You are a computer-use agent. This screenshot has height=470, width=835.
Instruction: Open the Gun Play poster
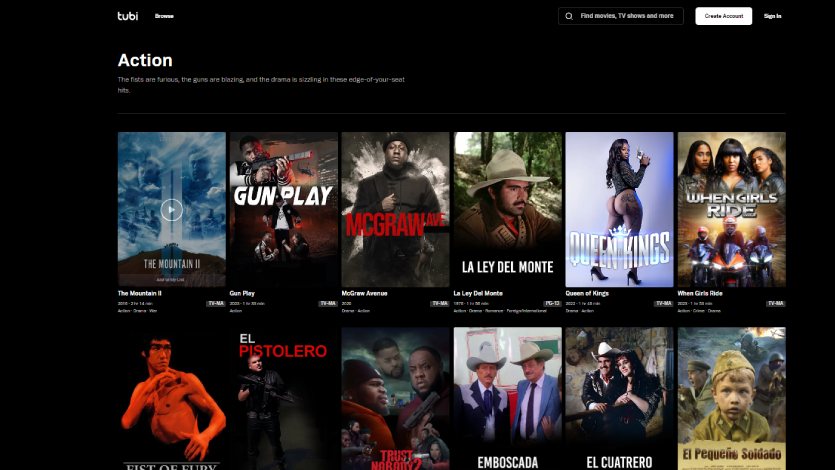[x=284, y=210]
